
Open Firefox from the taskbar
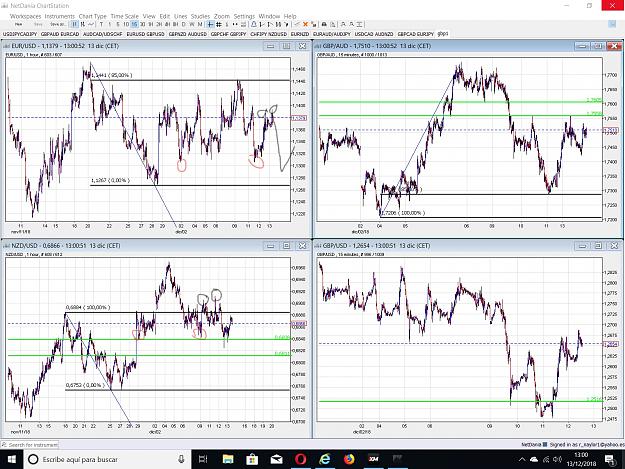point(350,459)
